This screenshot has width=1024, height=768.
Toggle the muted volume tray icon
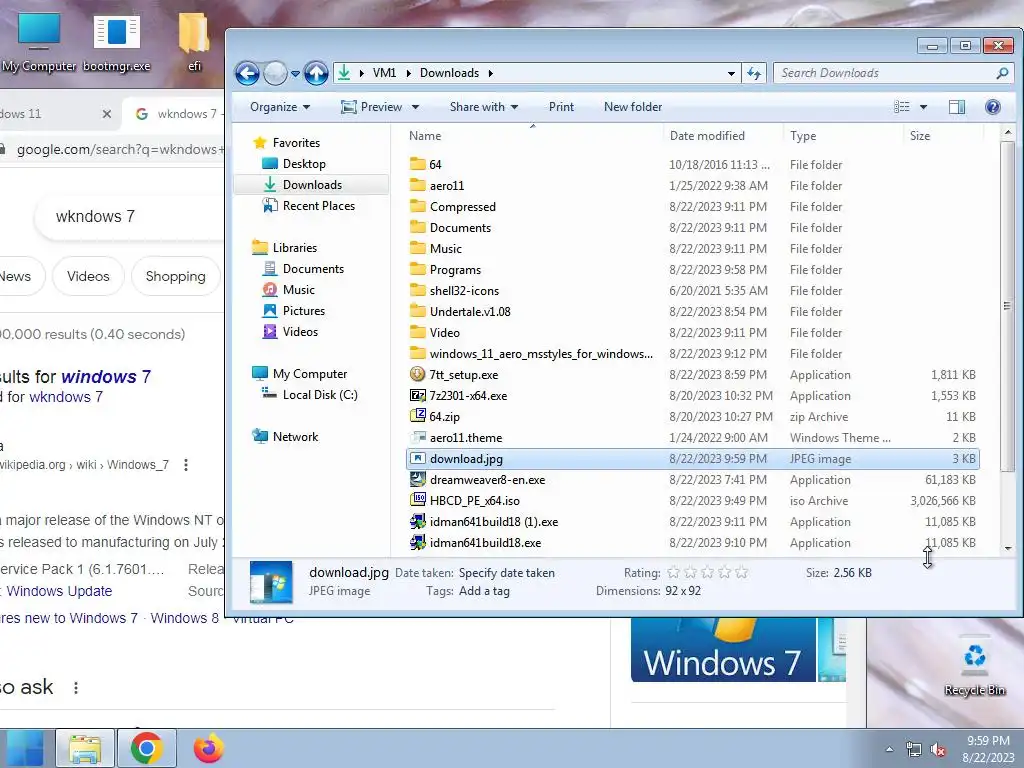938,750
